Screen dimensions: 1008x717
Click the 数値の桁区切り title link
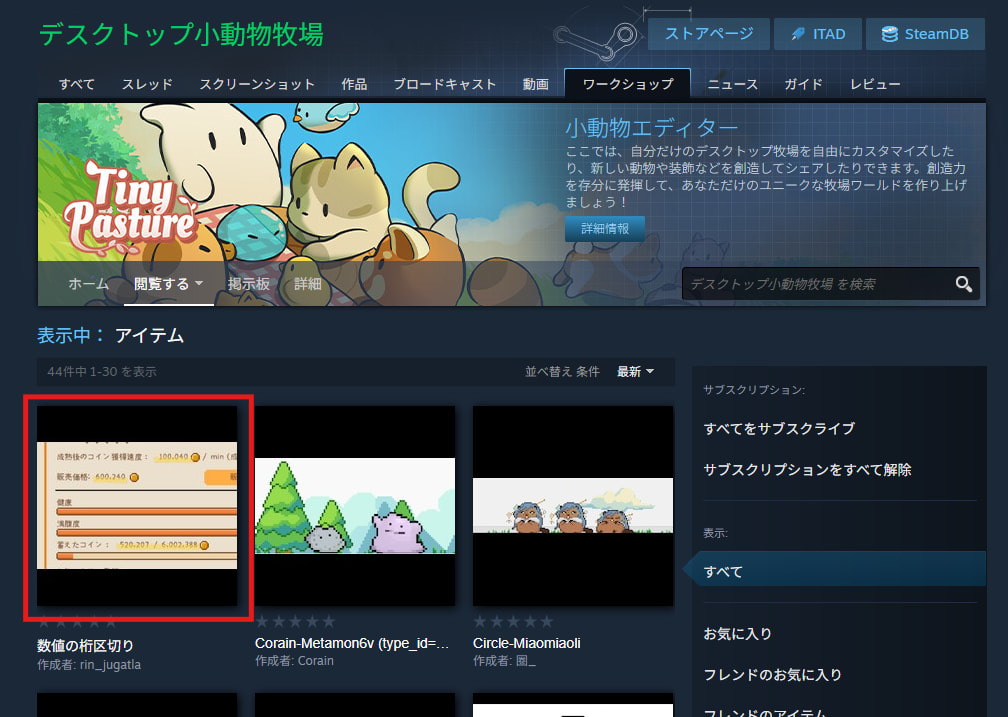point(86,646)
